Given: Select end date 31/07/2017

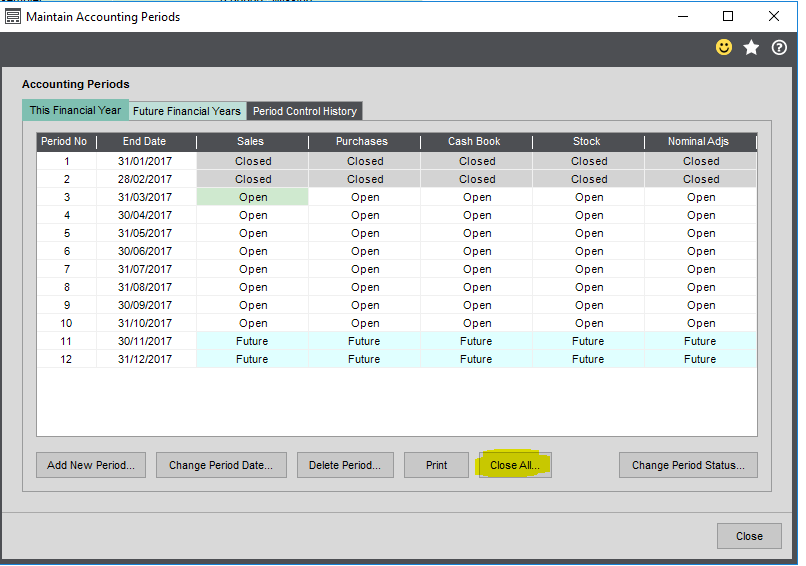Looking at the screenshot, I should 146,269.
